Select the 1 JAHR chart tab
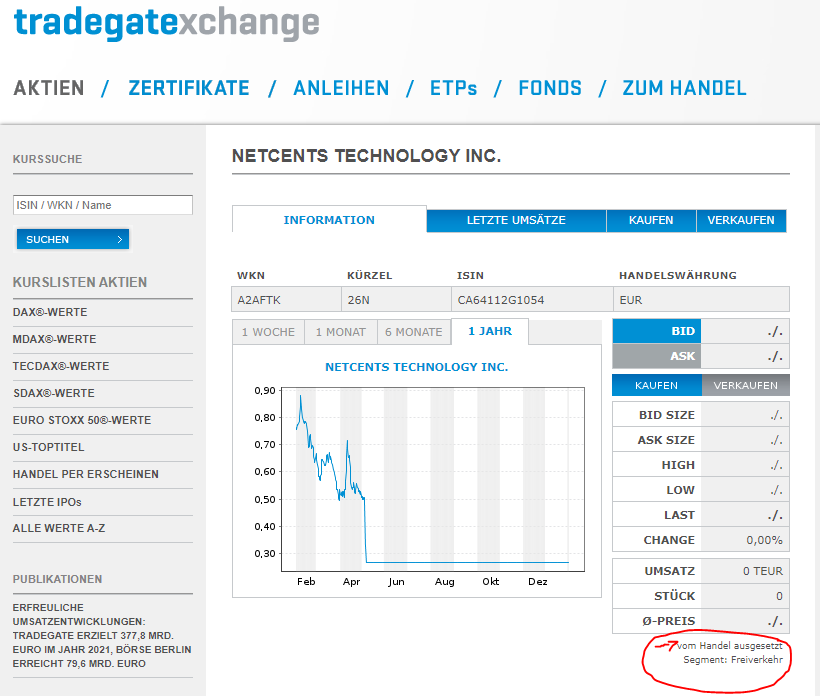 490,331
